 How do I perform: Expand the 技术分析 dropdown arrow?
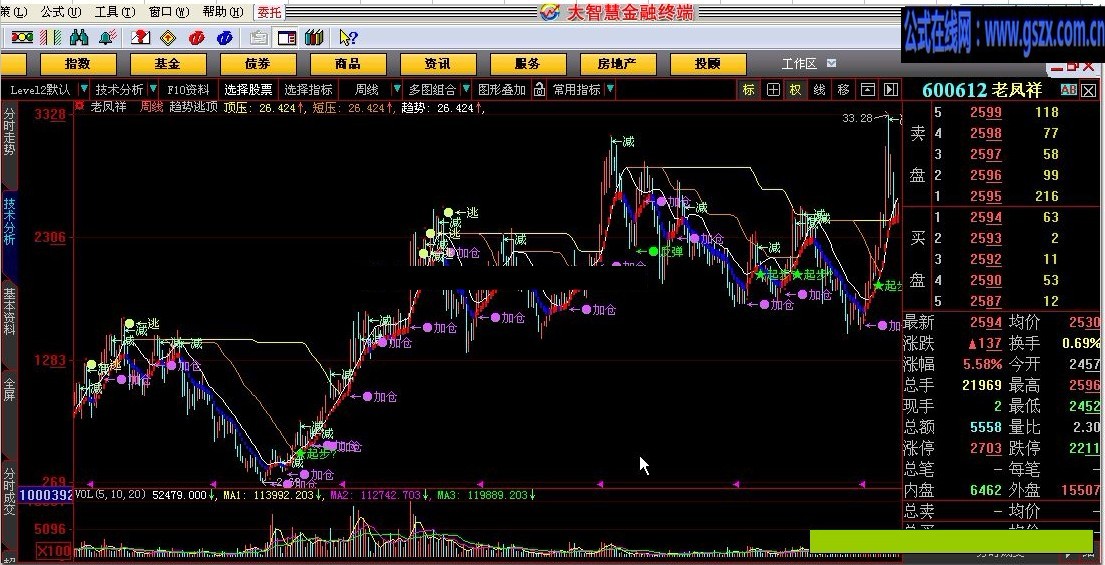coord(152,89)
